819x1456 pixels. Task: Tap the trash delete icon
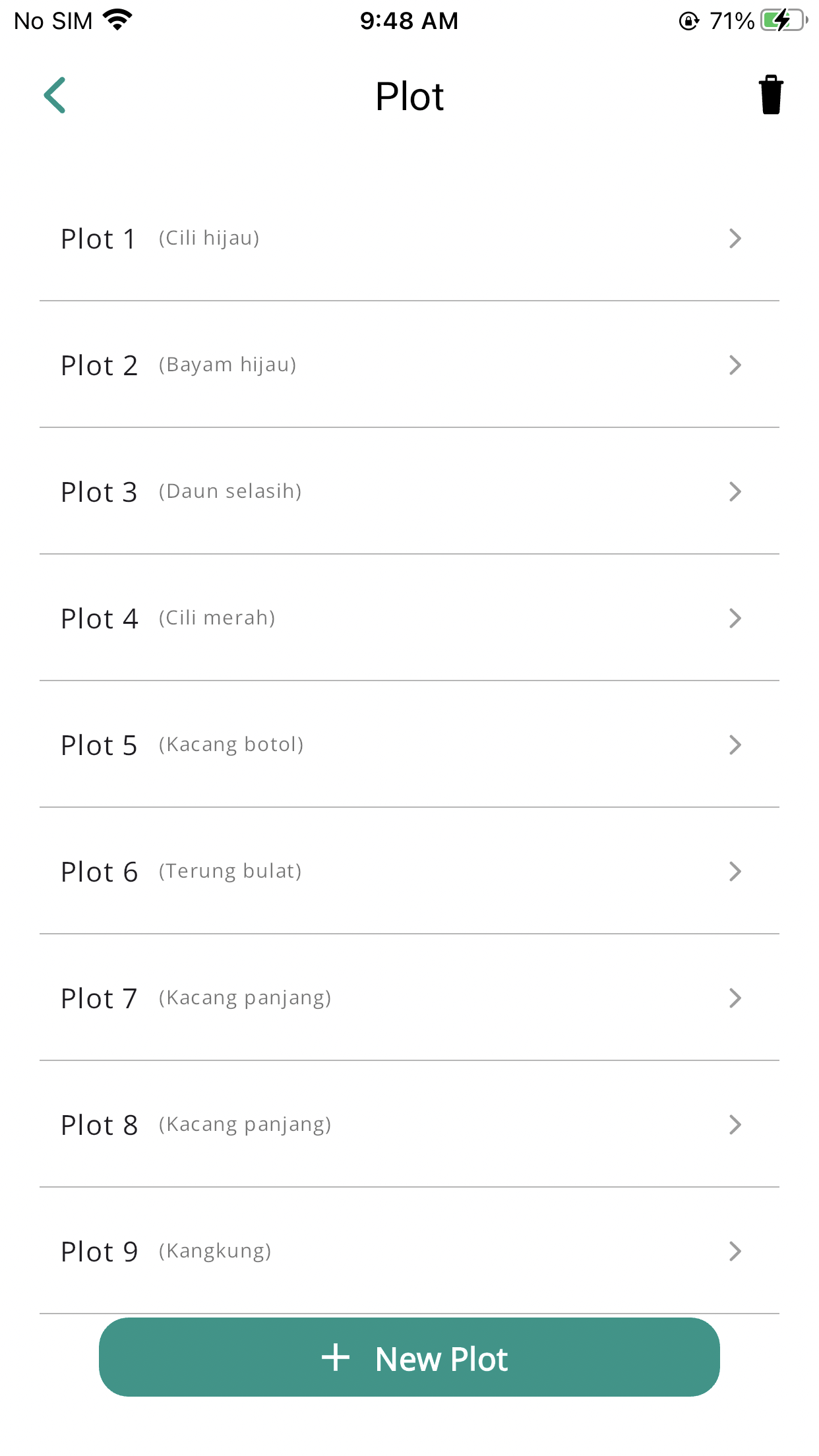[x=770, y=95]
